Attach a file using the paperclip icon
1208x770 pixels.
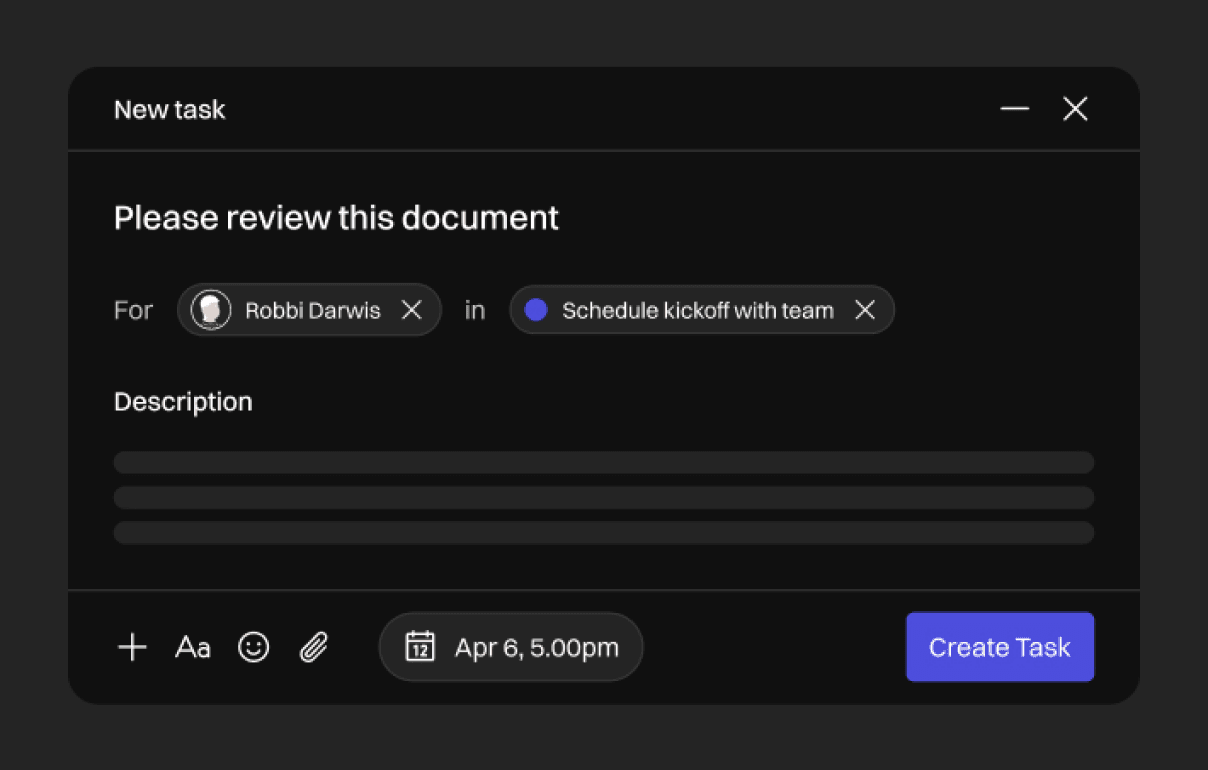click(314, 648)
